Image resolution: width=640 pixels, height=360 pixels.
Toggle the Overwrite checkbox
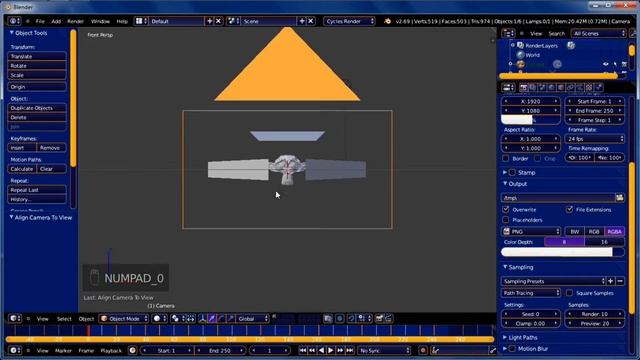(506, 209)
